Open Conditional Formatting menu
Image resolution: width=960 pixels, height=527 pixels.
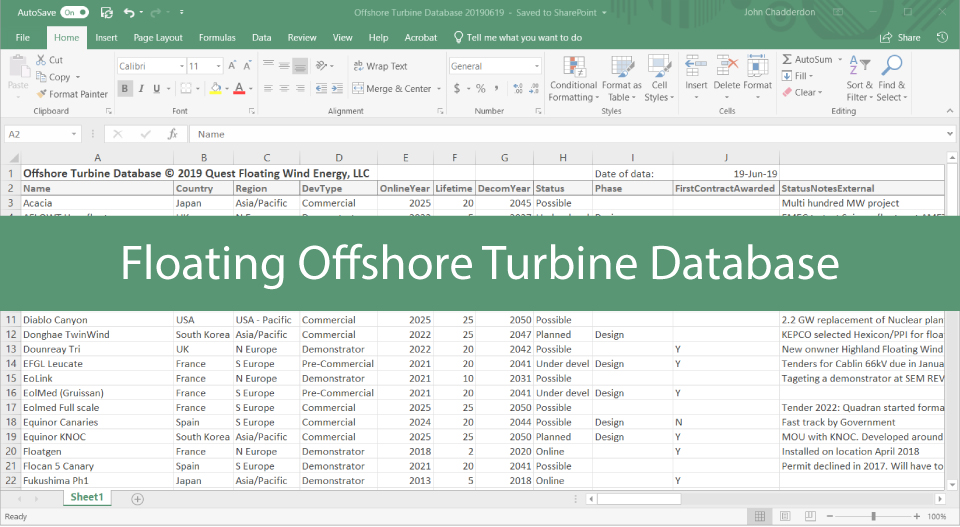(573, 78)
